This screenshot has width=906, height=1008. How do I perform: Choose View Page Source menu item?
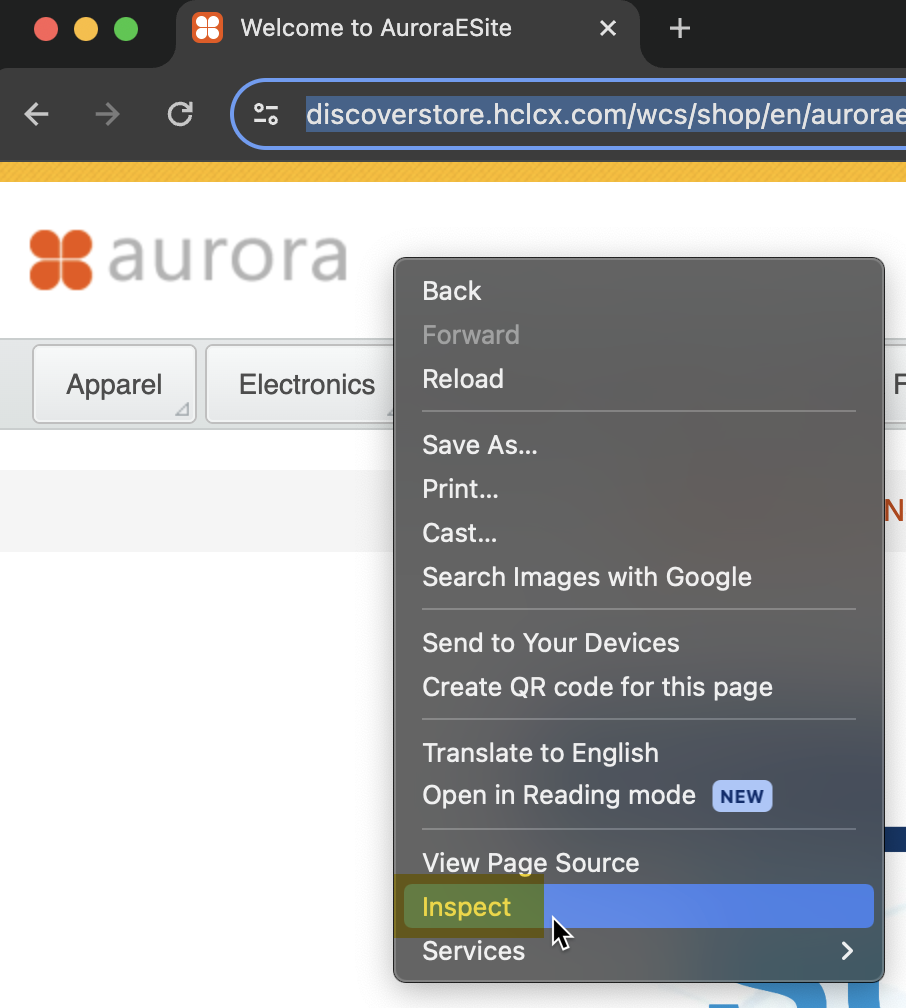point(530,863)
